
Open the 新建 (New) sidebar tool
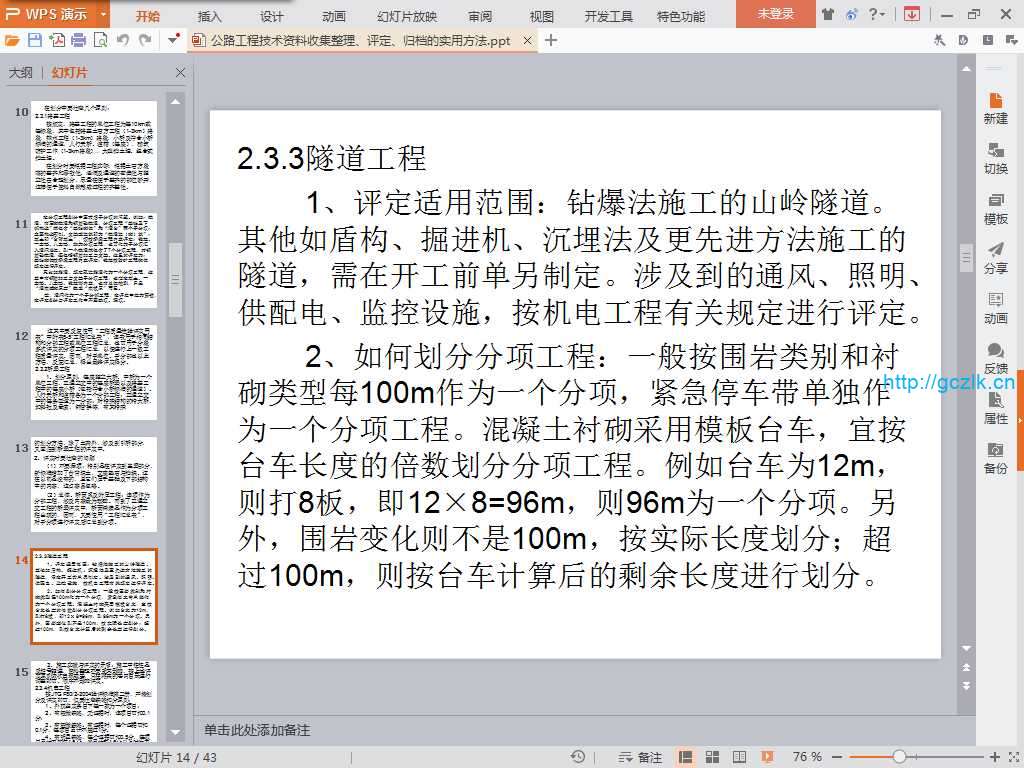995,108
